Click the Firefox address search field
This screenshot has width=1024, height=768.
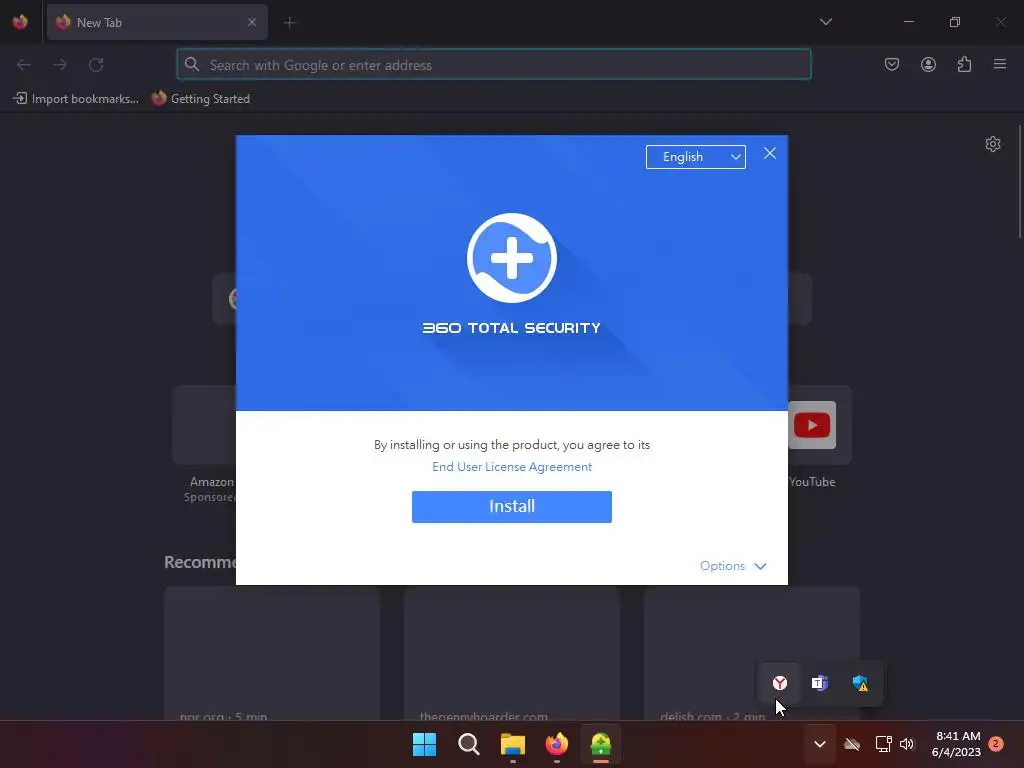point(494,65)
